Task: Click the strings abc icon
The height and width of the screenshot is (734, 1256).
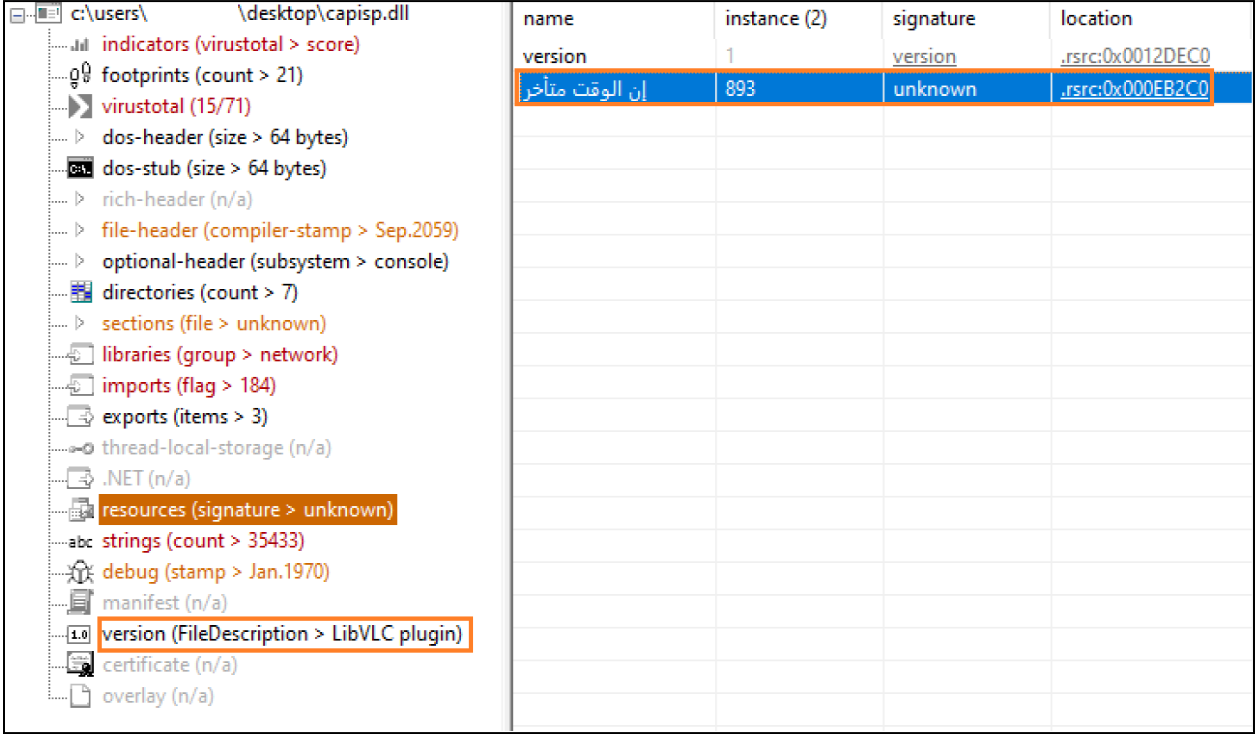Action: click(81, 541)
